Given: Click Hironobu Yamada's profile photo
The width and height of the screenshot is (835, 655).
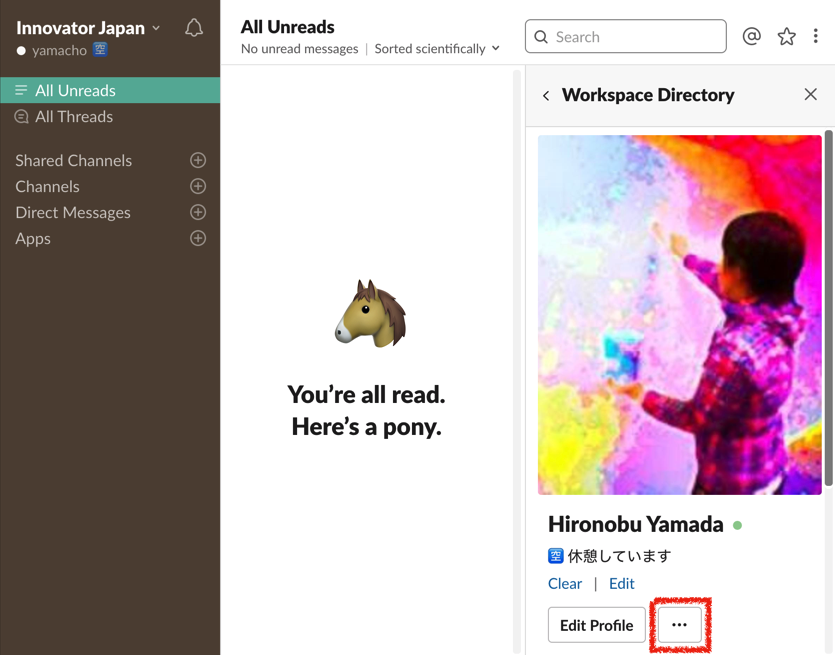Looking at the screenshot, I should [680, 315].
